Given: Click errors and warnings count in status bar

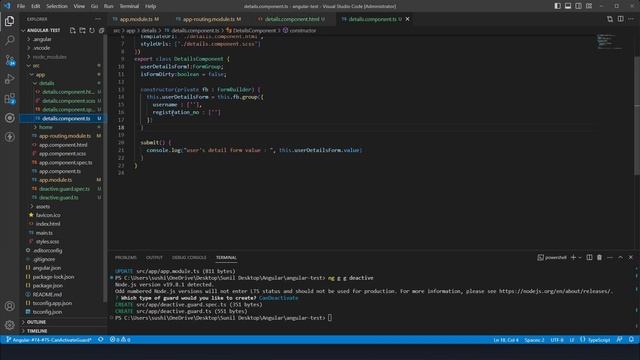Looking at the screenshot, I should [120, 340].
